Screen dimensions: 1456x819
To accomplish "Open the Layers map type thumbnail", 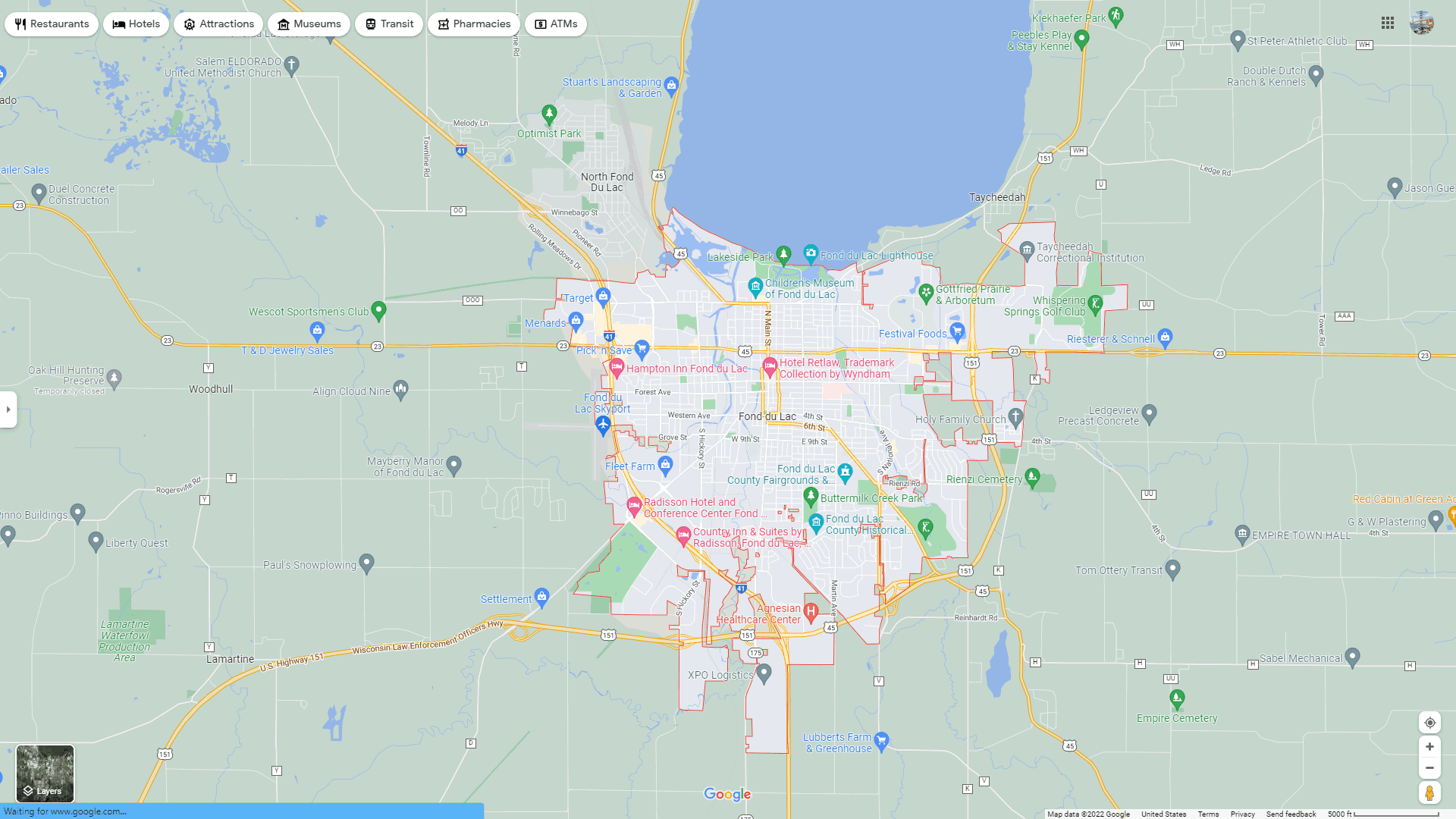I will (45, 773).
